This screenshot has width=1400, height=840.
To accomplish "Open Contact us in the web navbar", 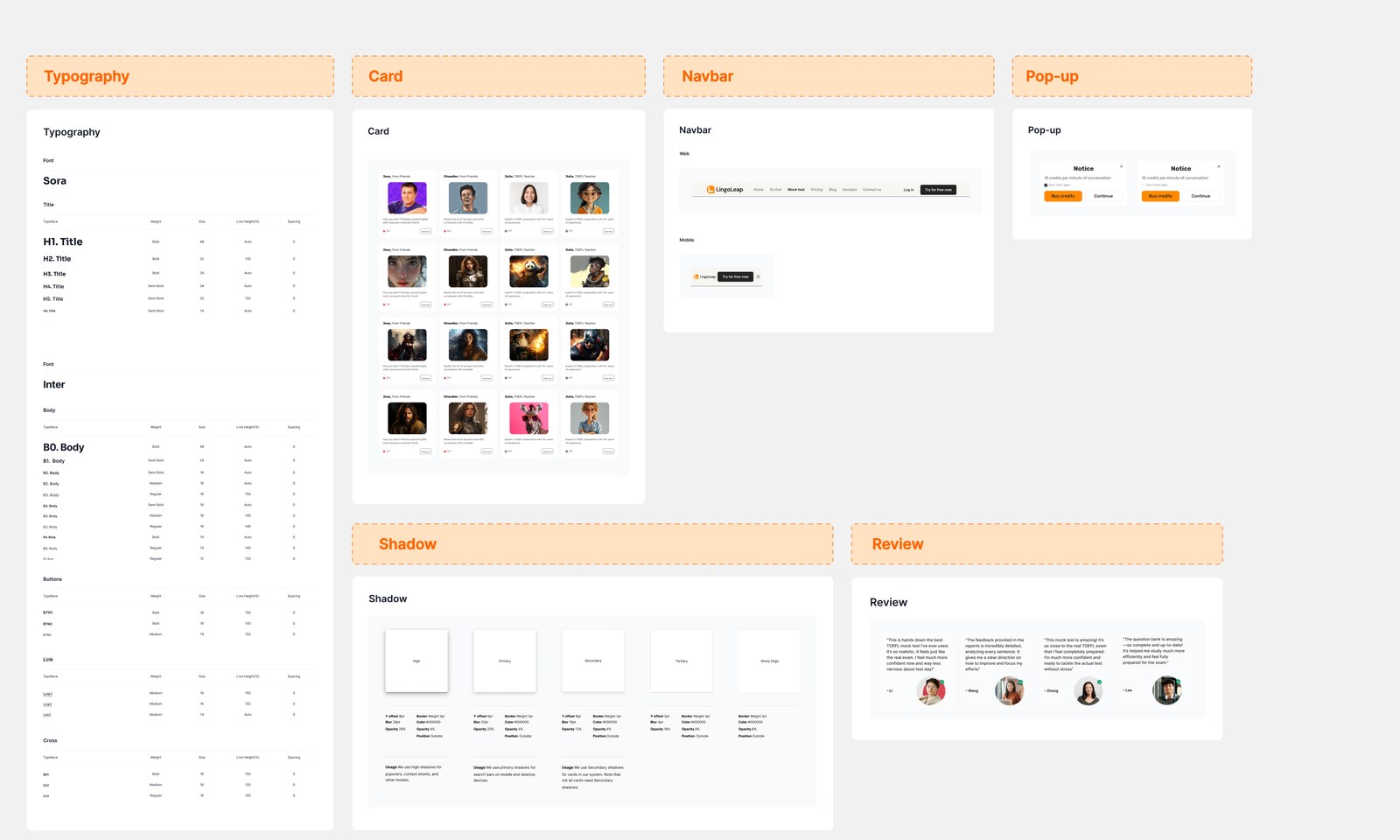I will click(x=871, y=189).
